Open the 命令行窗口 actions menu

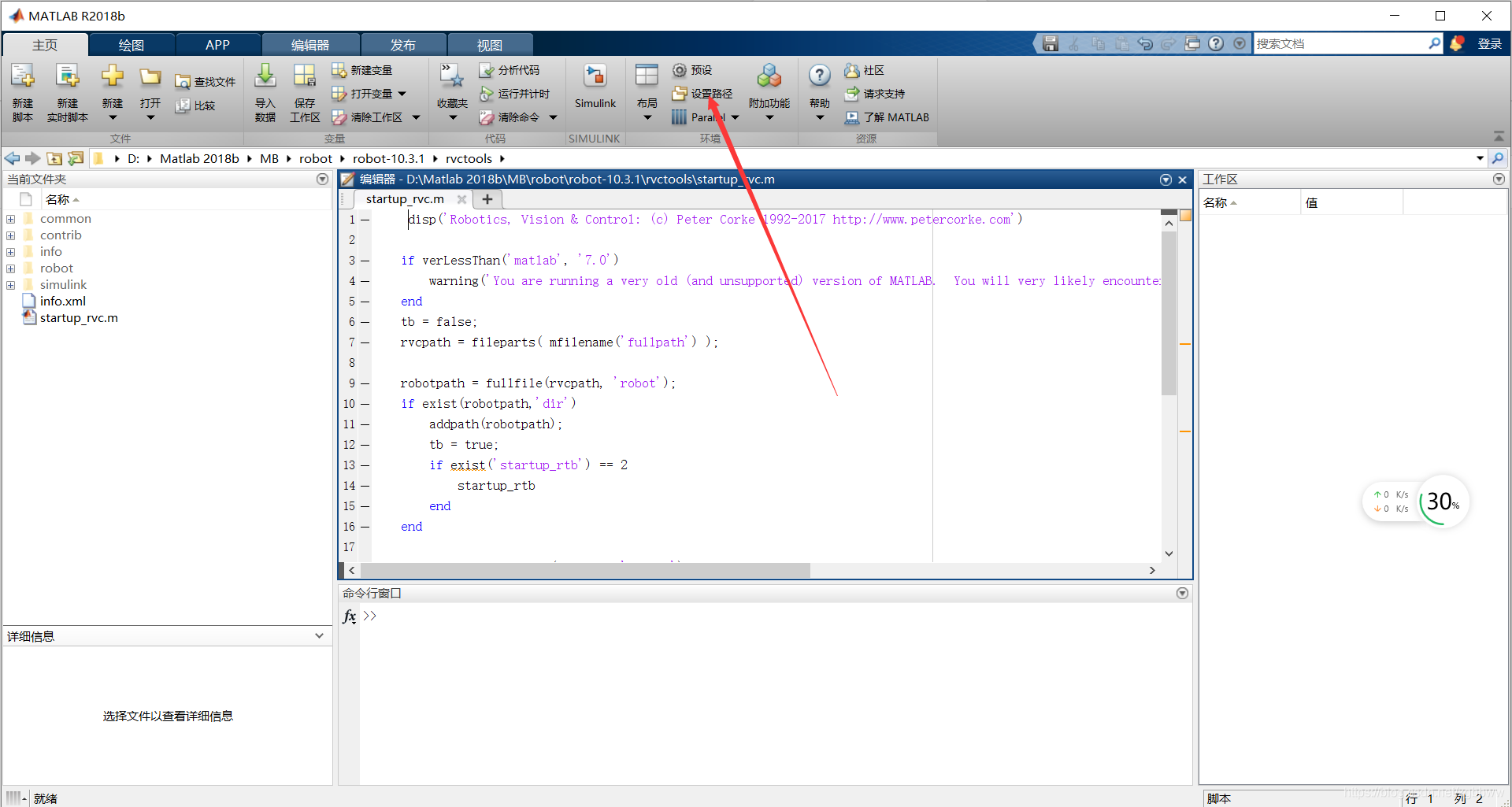pyautogui.click(x=1182, y=593)
